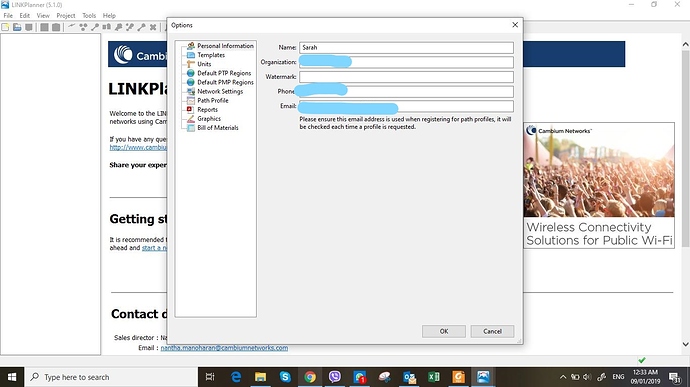The width and height of the screenshot is (690, 387).
Task: Cancel the Options dialog
Action: click(x=492, y=331)
